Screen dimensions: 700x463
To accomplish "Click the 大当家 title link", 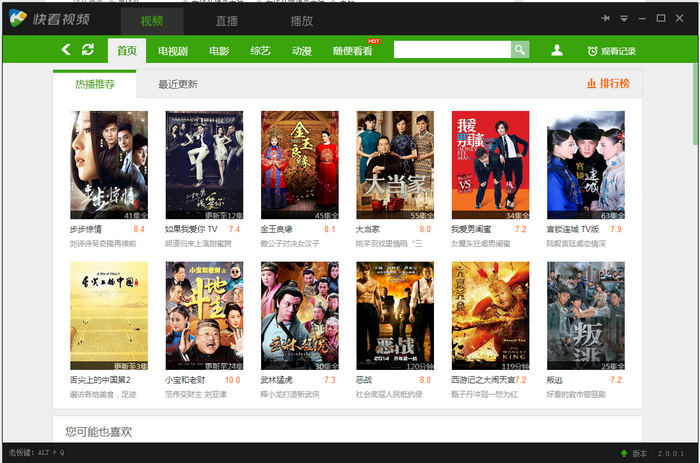I will (x=368, y=229).
